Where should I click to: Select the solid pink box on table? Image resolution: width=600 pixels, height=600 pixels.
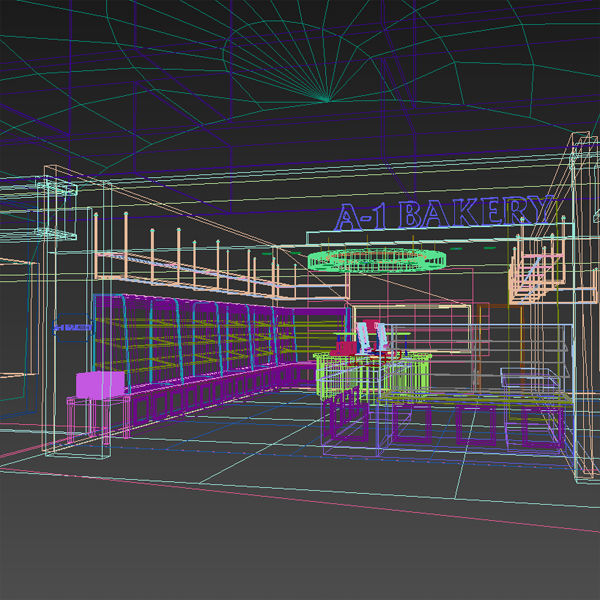point(100,385)
